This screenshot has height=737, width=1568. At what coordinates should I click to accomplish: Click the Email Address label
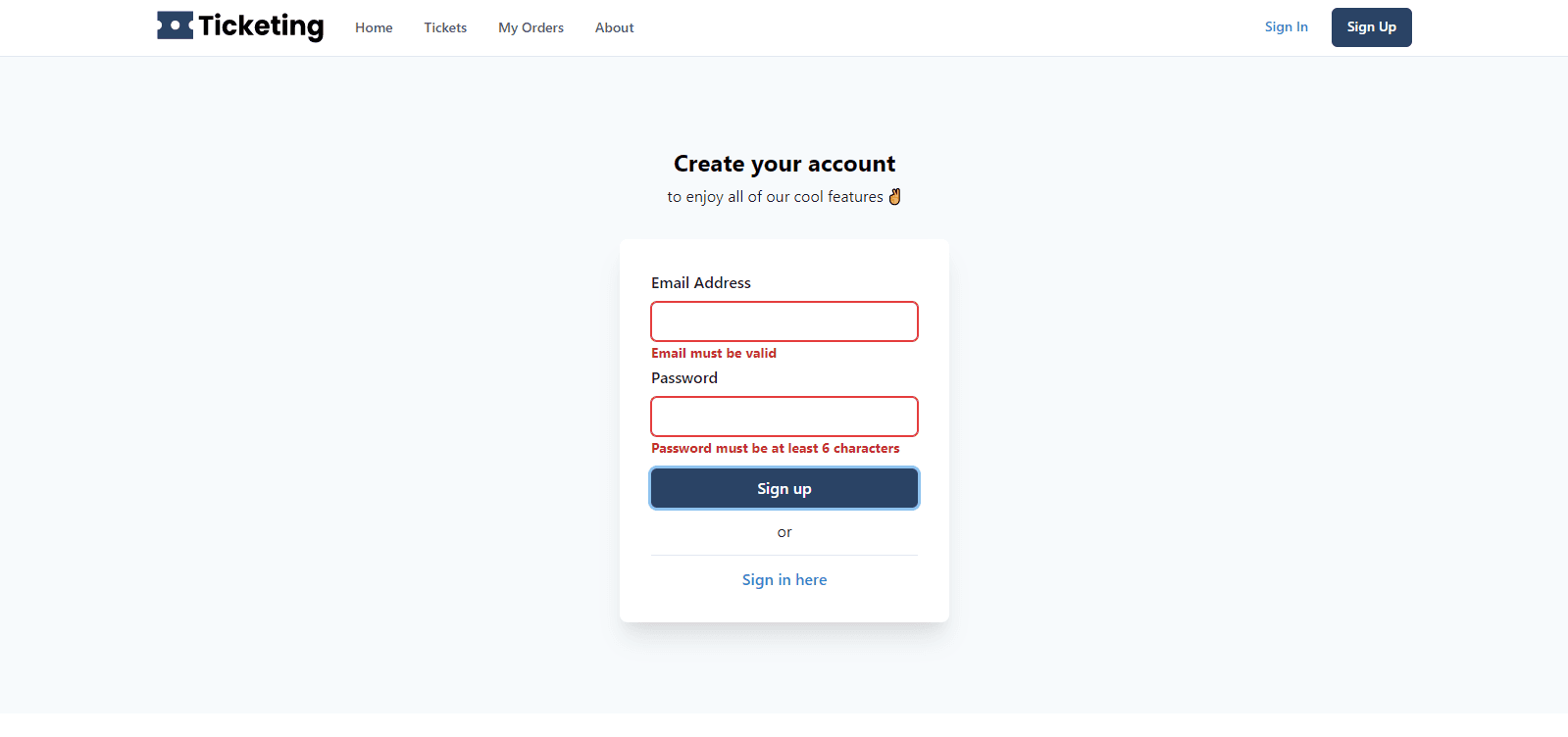(701, 282)
